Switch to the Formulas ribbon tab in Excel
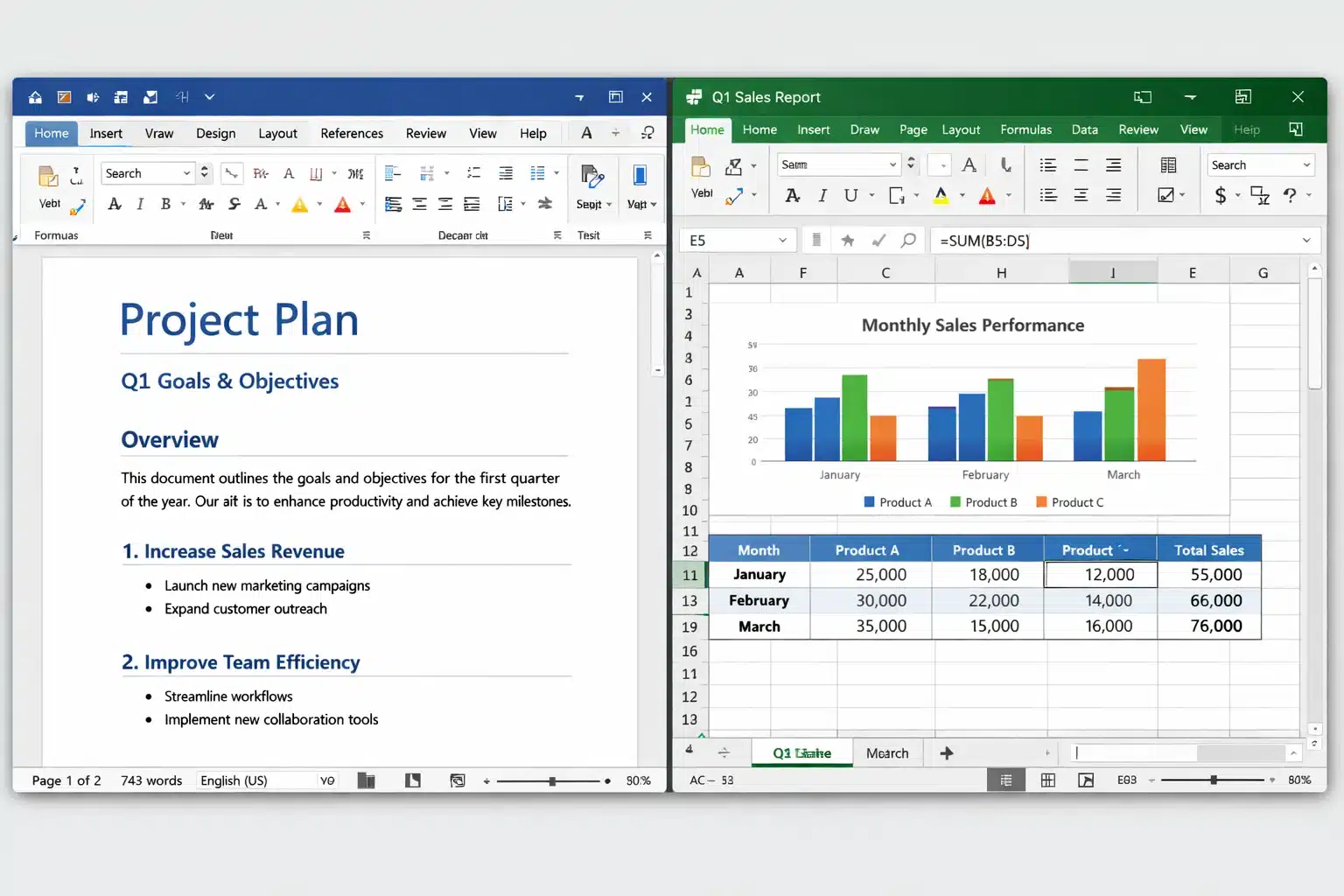Screen dimensions: 1344x896 [1025, 129]
